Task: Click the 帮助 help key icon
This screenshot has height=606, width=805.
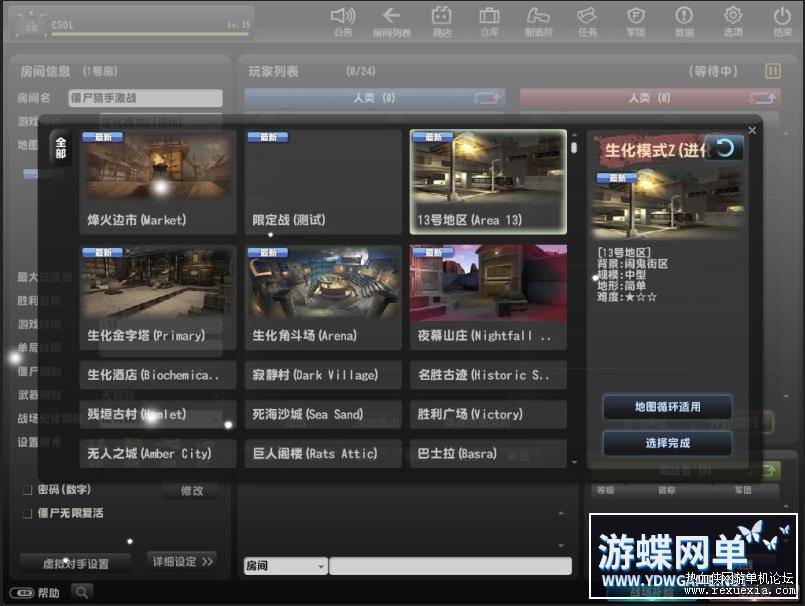Action: click(x=22, y=593)
